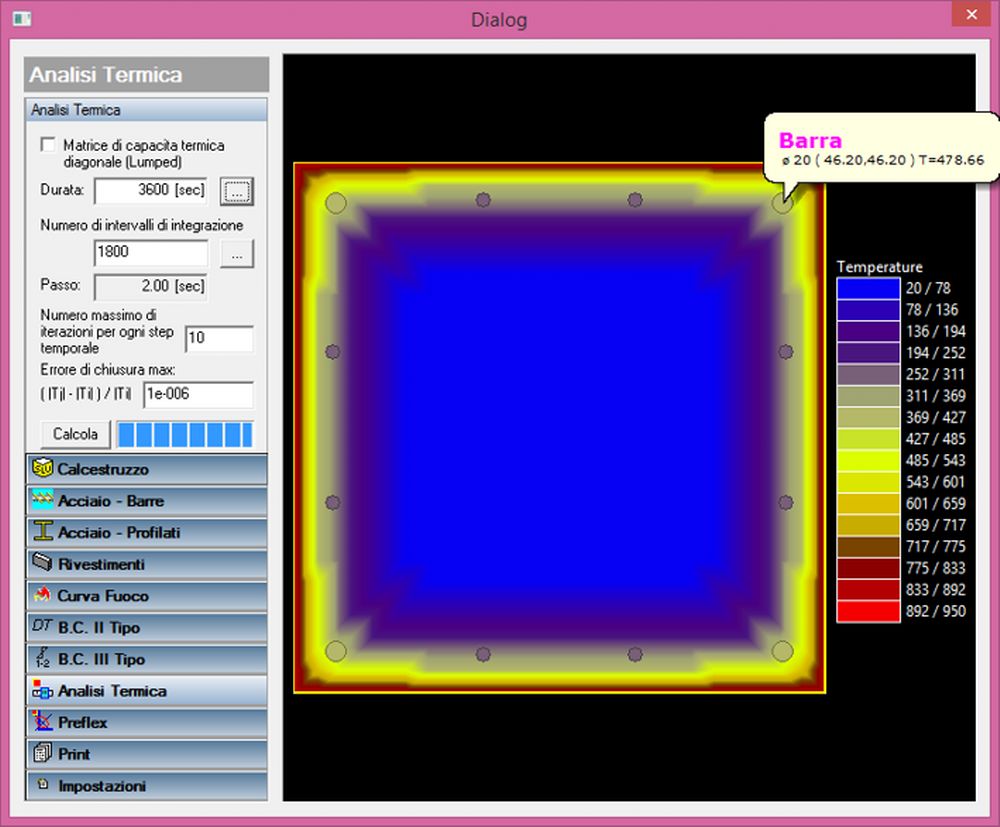Viewport: 1000px width, 827px height.
Task: Click the ellipsis button beside the 1800 field
Action: click(x=237, y=254)
